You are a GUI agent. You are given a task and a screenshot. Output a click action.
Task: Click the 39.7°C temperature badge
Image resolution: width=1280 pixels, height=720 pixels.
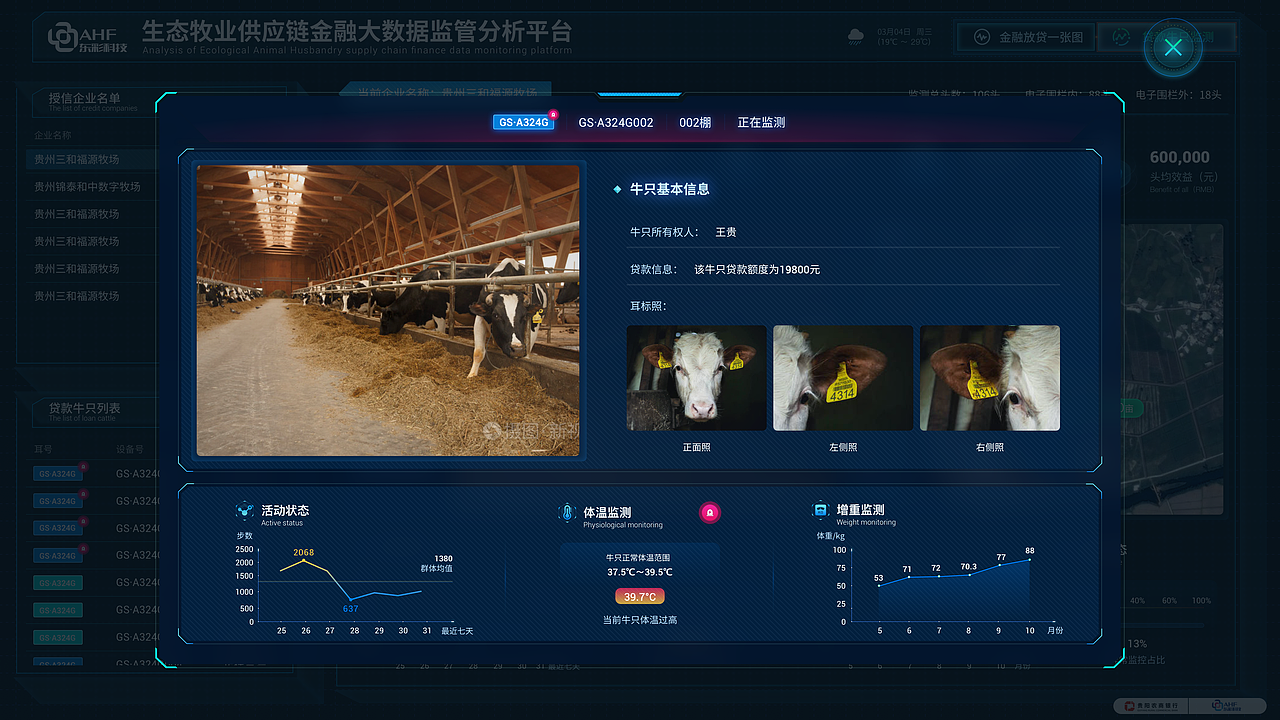640,597
